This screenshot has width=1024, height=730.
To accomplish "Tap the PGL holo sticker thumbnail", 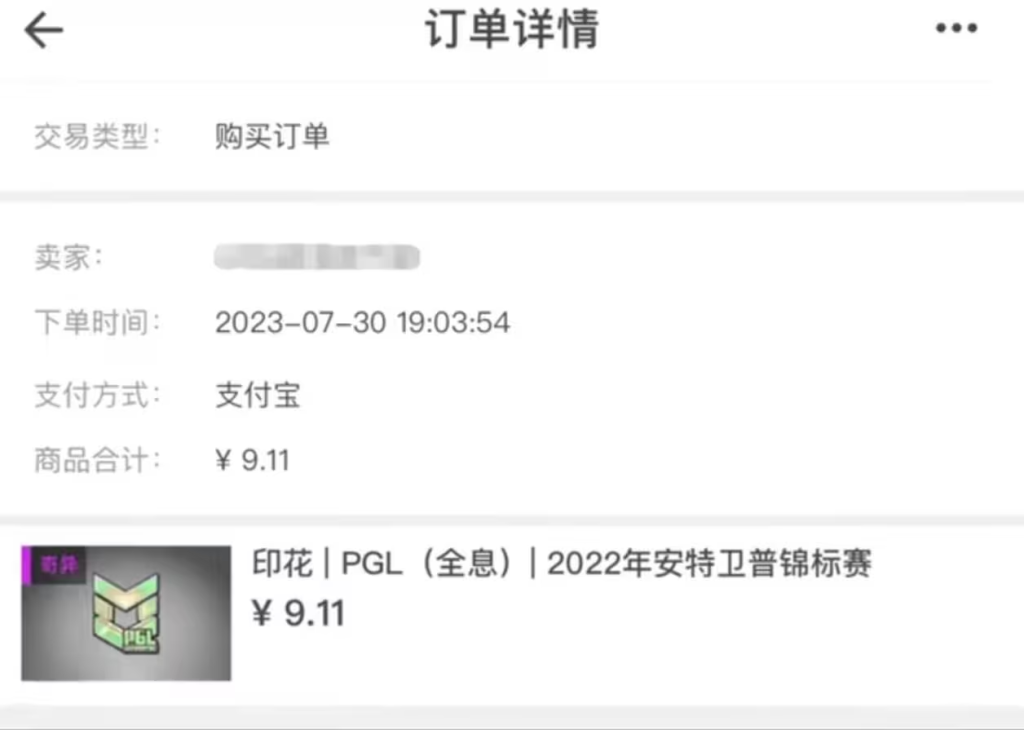I will pos(126,613).
